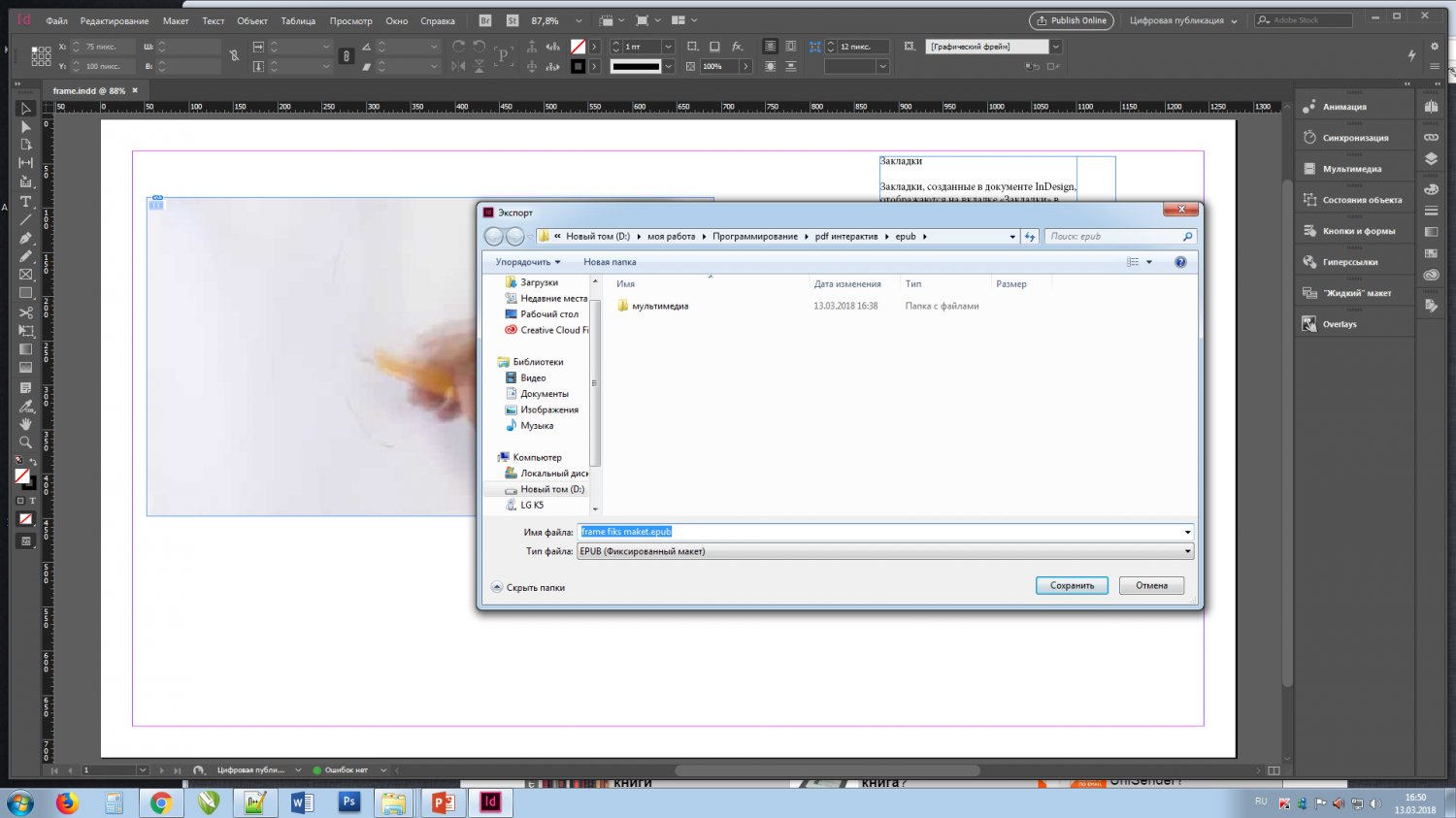The image size is (1456, 818).
Task: Open the Макет menu
Action: point(176,20)
